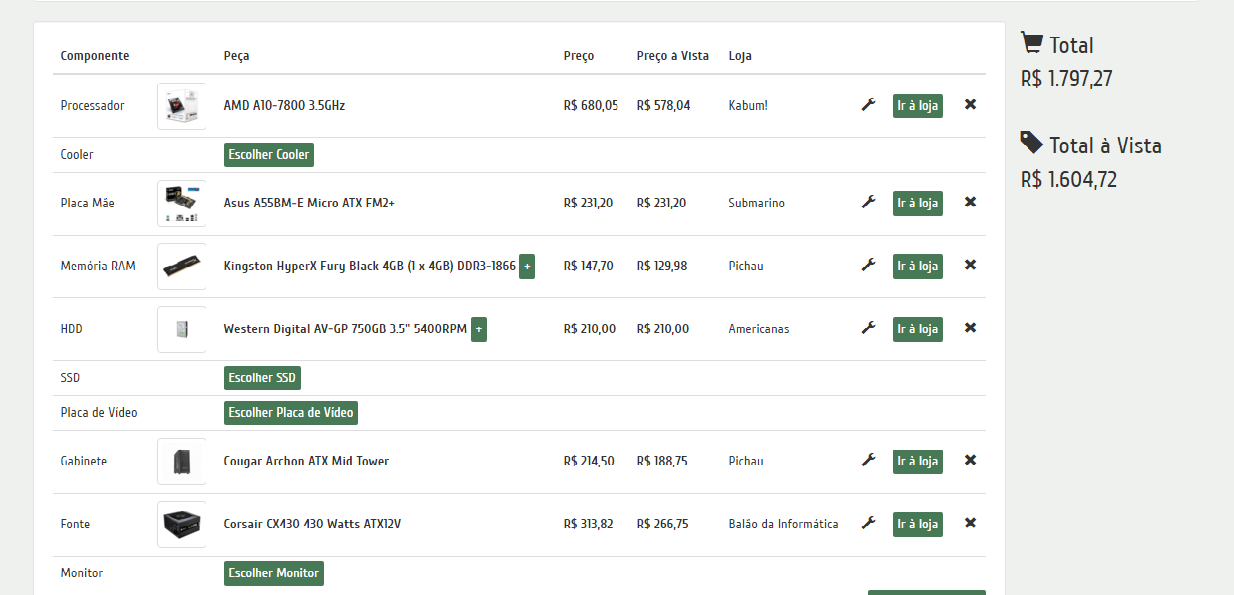Screen dimensions: 1234x595
Task: Click the Preço a Vista column header
Action: pyautogui.click(x=673, y=56)
